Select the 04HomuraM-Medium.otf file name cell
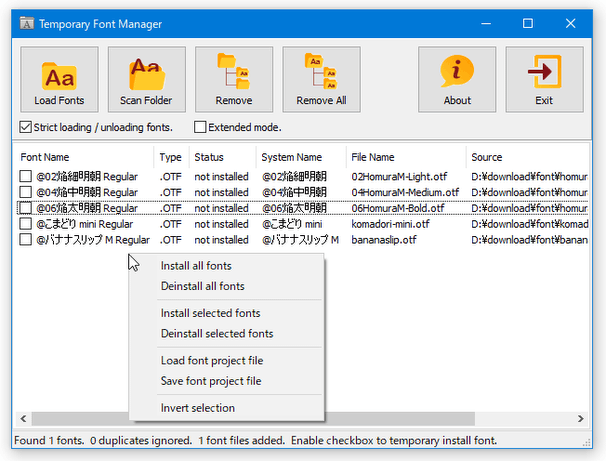 point(405,192)
